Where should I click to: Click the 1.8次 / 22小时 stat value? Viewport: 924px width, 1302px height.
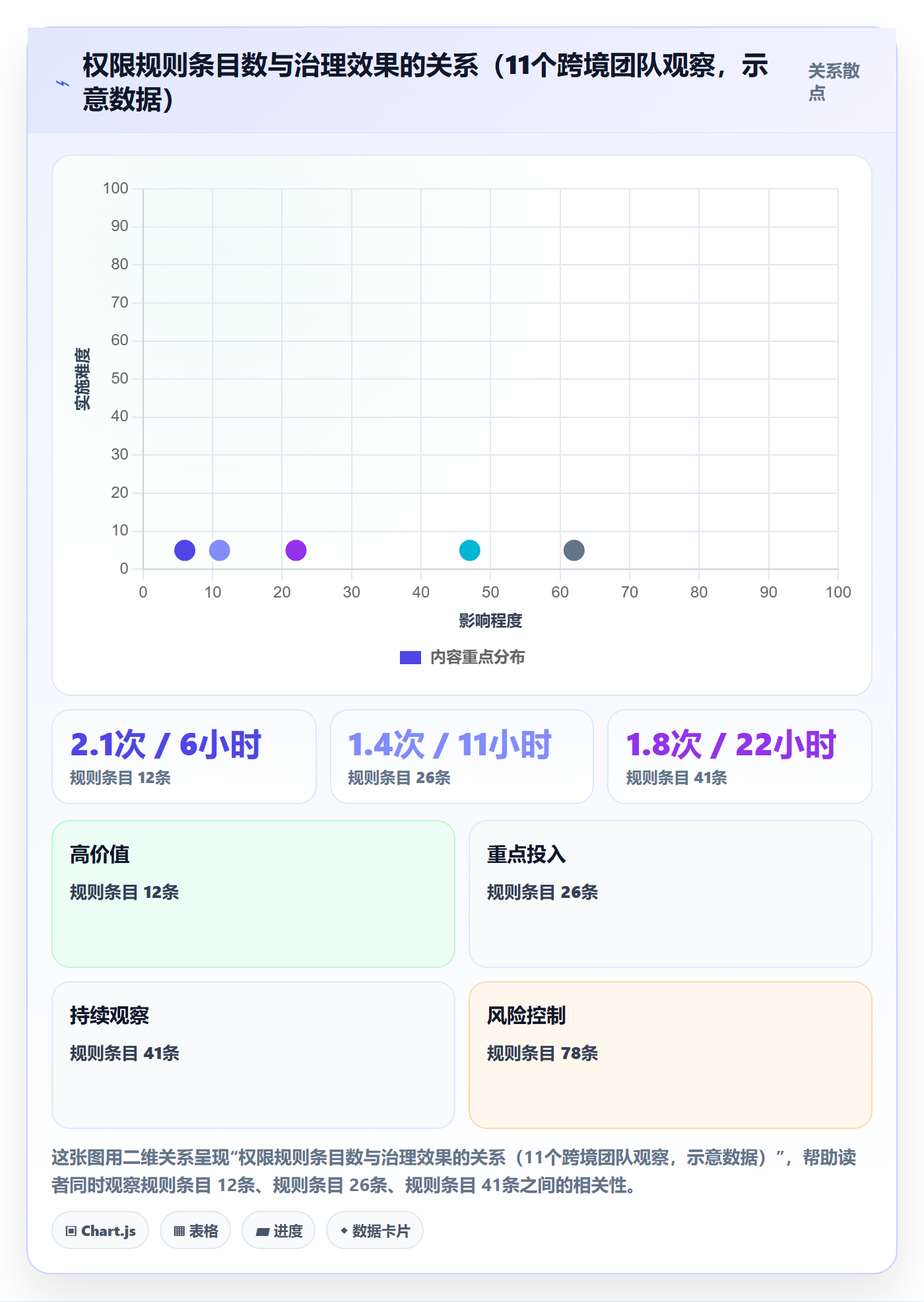pos(731,745)
